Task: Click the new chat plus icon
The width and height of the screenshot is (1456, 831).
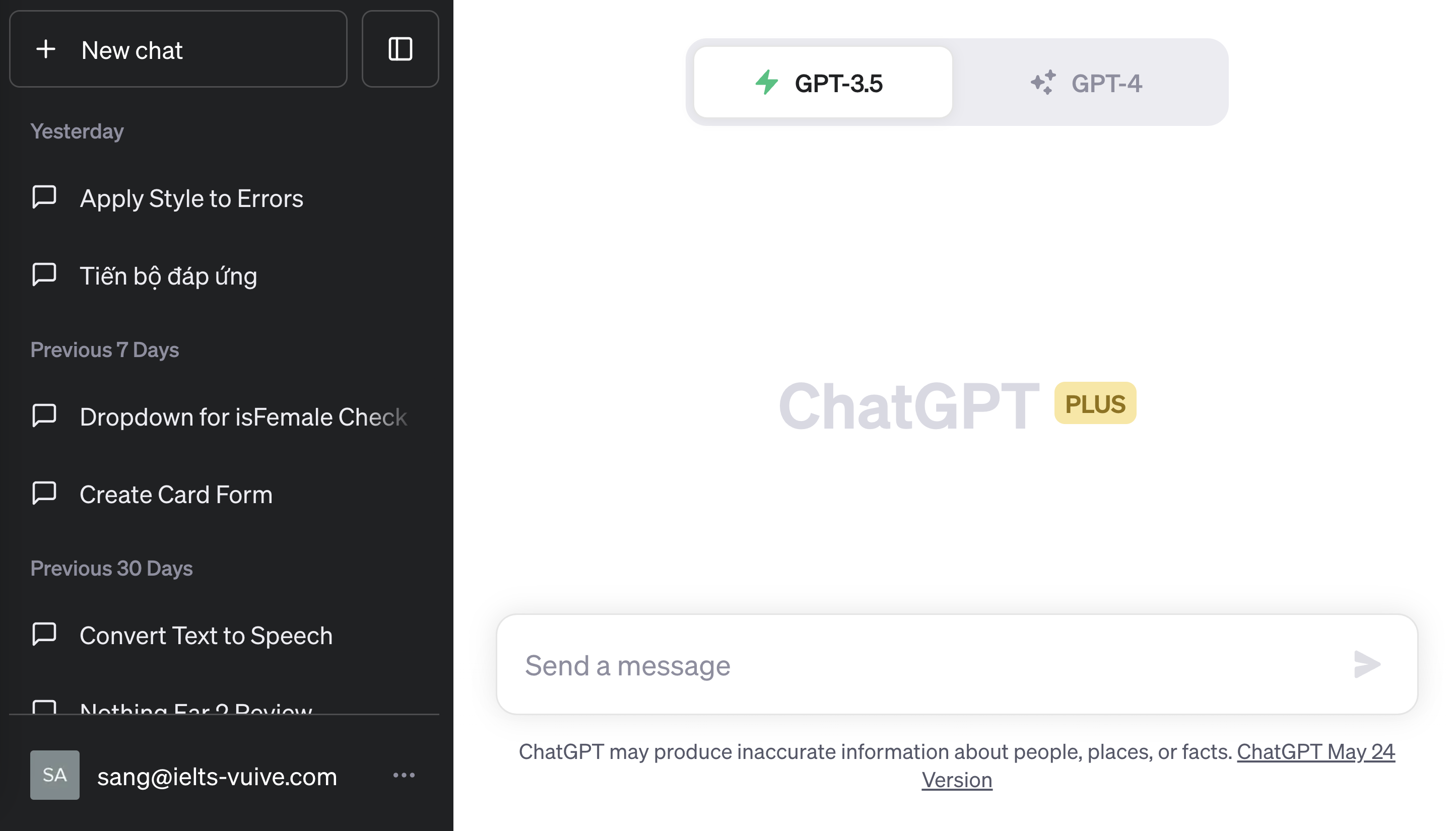Action: coord(45,48)
